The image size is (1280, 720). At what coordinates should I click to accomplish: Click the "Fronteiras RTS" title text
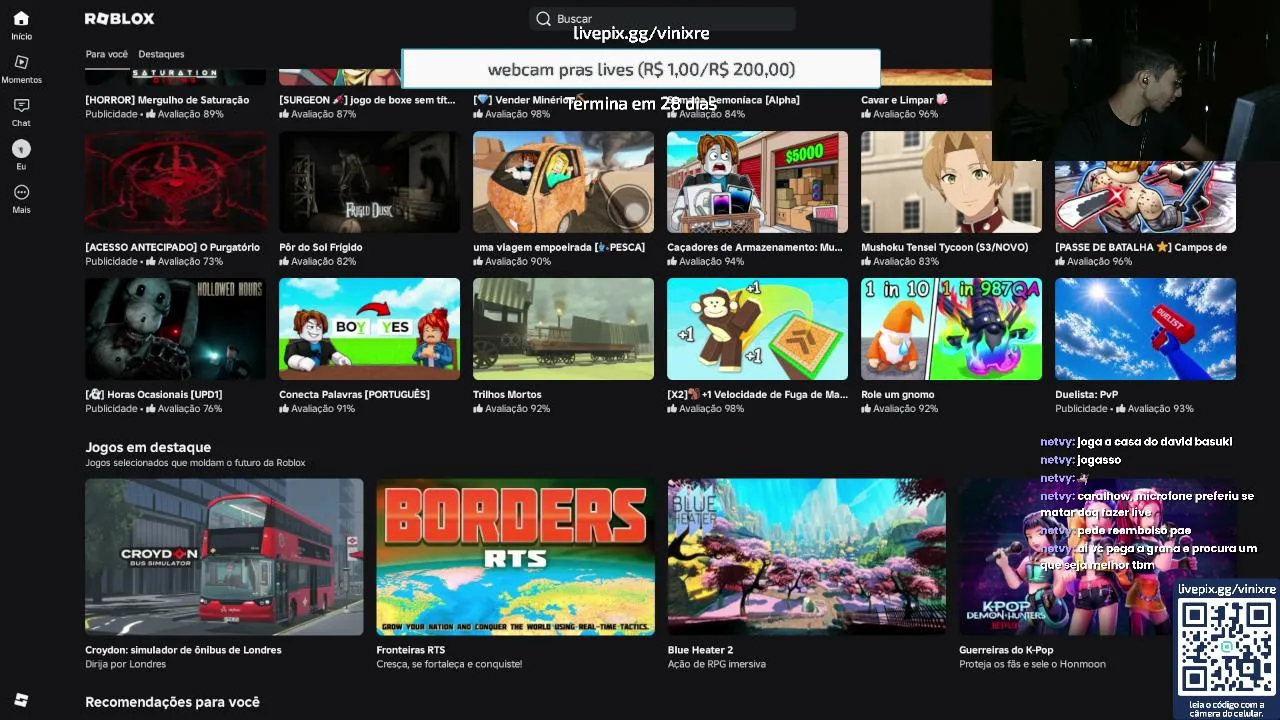pos(411,650)
